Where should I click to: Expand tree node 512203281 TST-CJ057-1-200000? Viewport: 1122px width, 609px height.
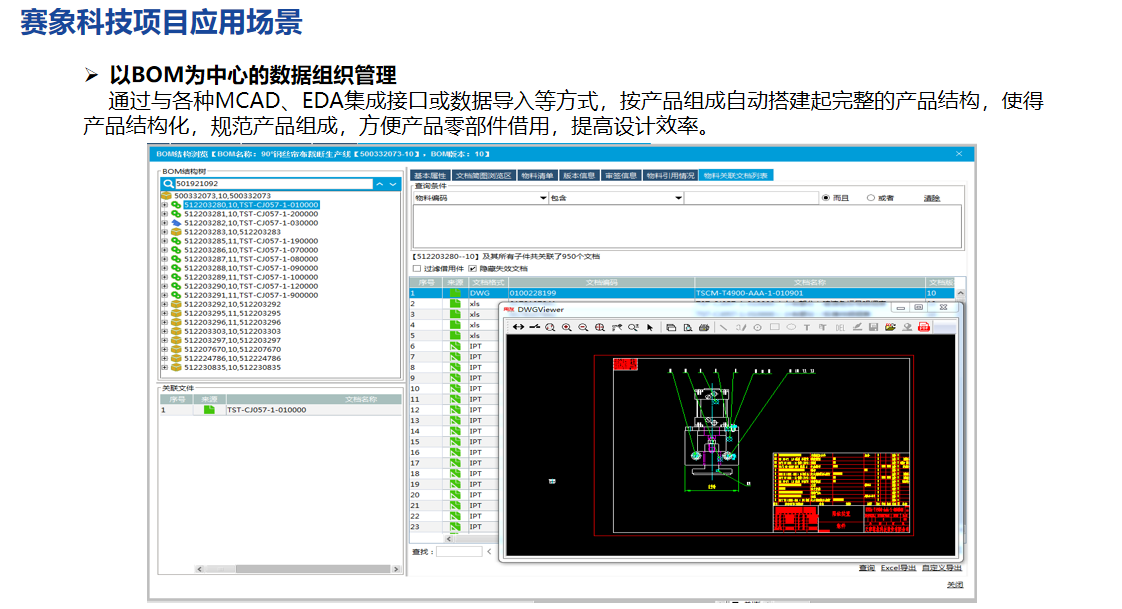[x=164, y=214]
